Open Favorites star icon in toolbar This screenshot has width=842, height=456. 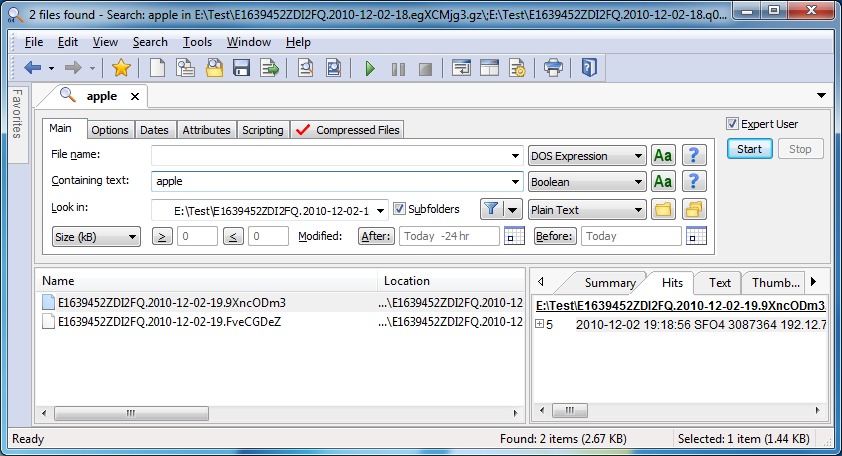coord(121,68)
